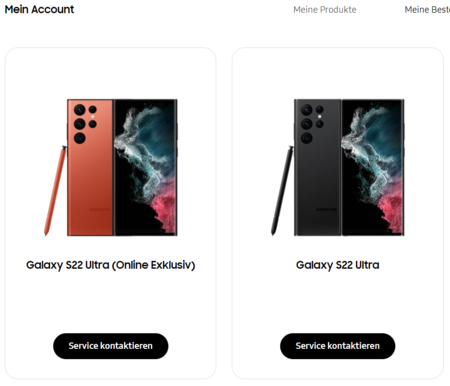
Task: Switch to the truncated Meine Best… tab
Action: pos(427,10)
